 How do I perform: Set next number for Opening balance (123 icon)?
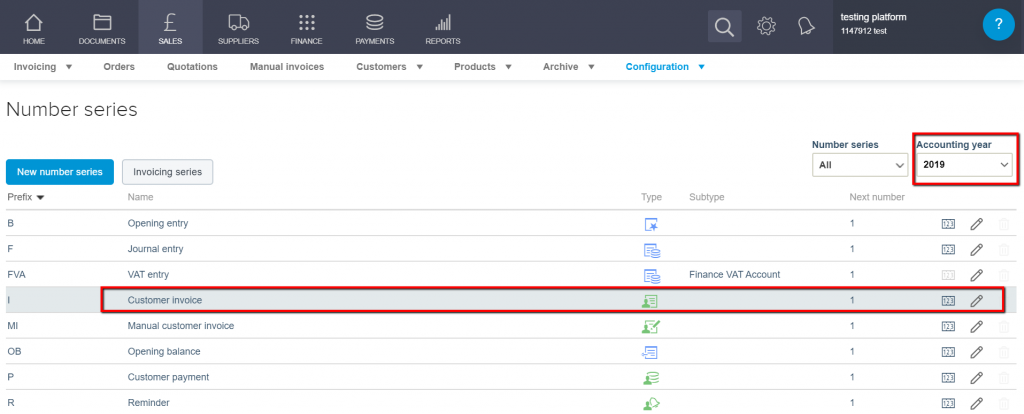pos(948,352)
